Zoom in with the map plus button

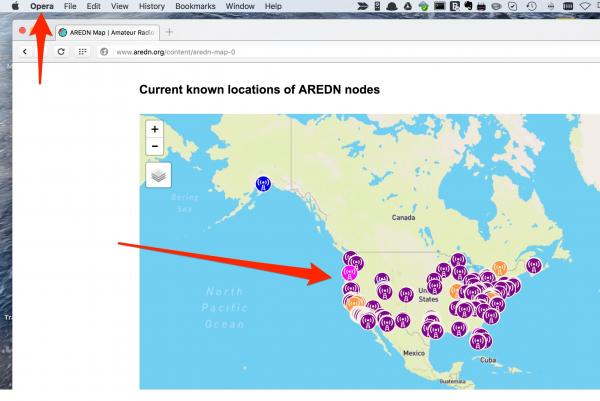point(155,129)
